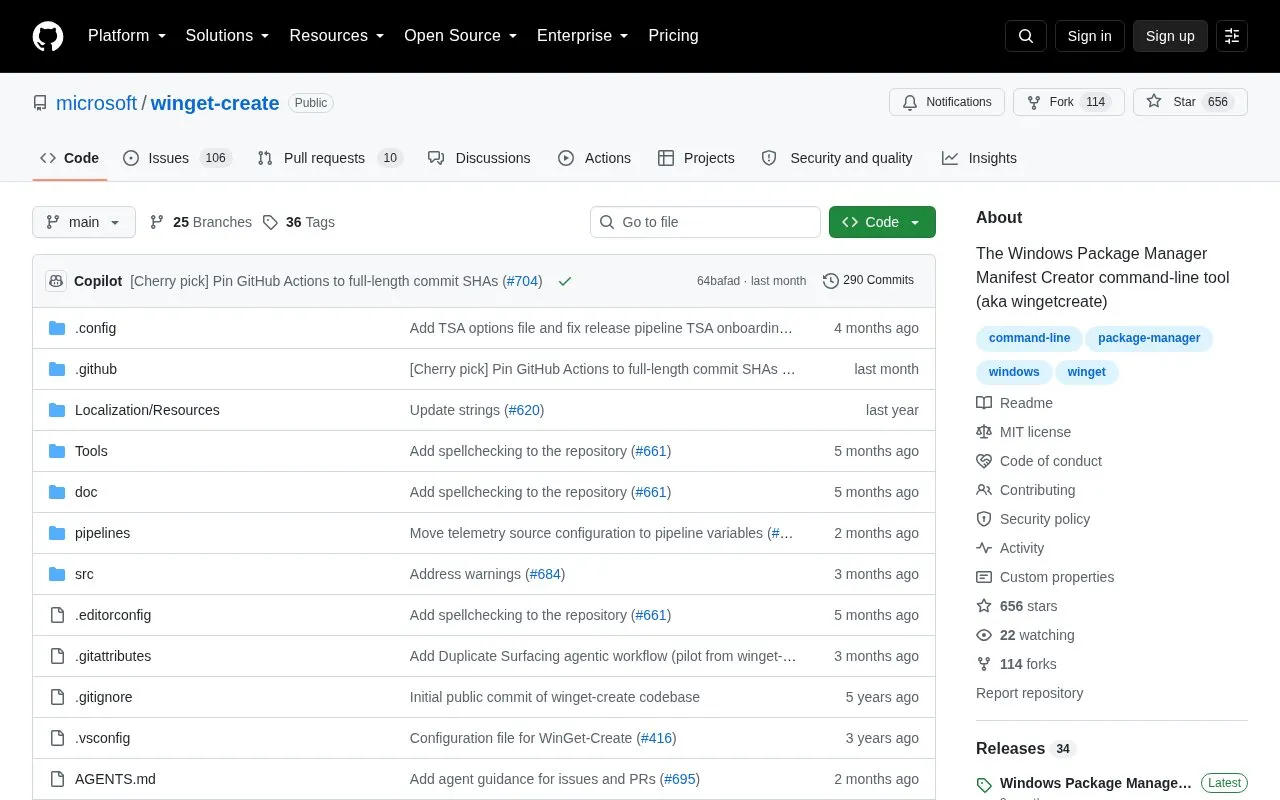Expand the Solutions menu

click(227, 36)
